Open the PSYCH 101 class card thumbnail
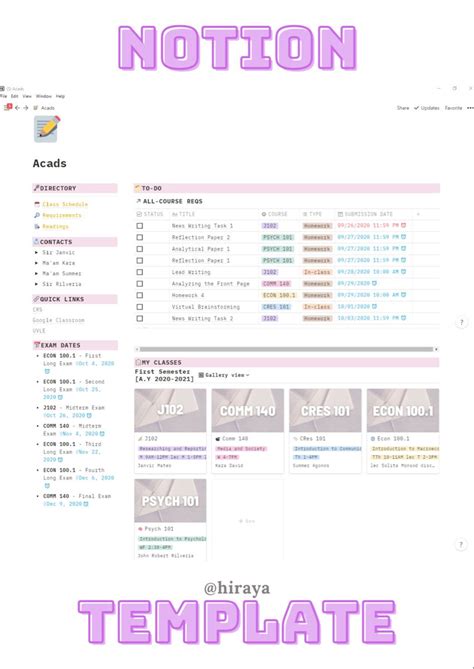The image size is (474, 669). click(170, 500)
